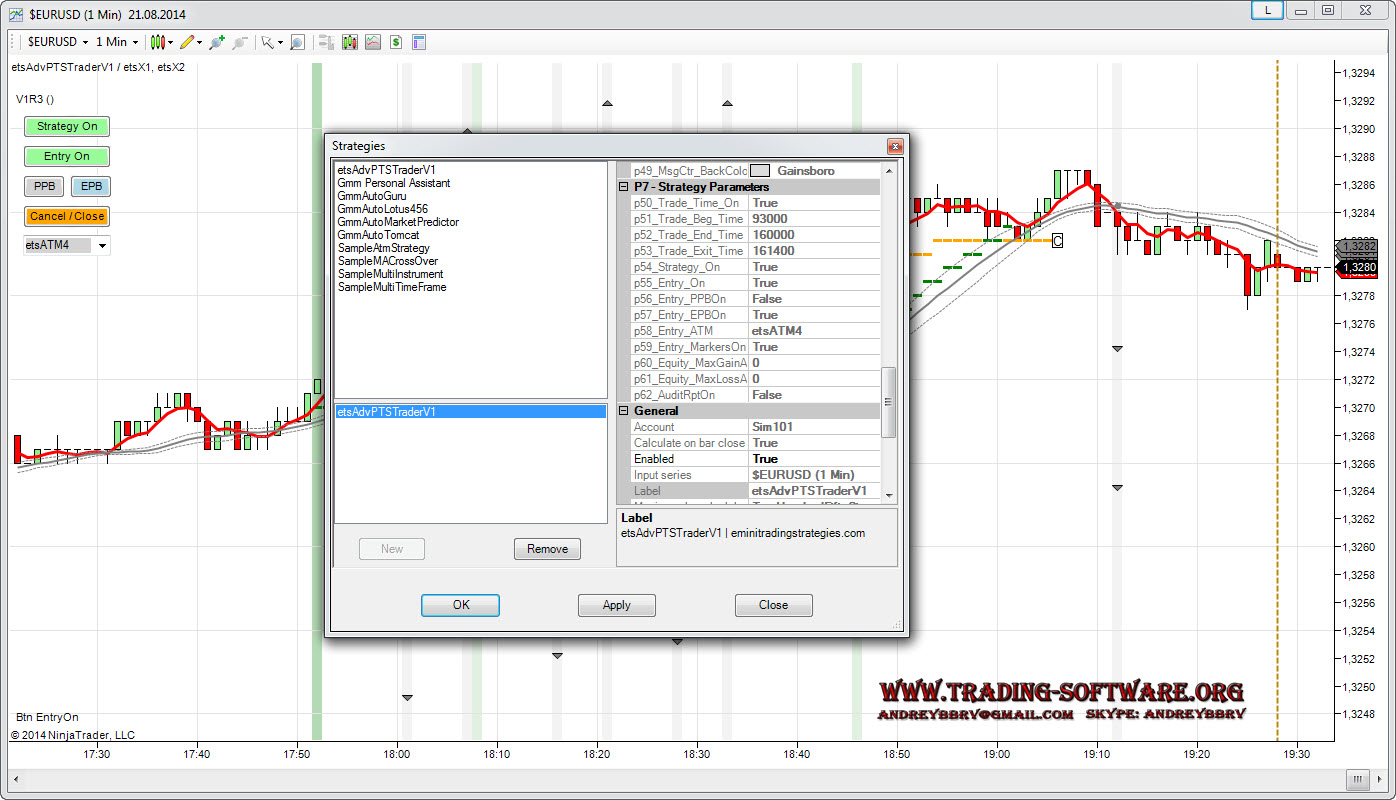The image size is (1396, 800).
Task: Open the etsATM4 dropdown on chart
Action: coord(102,245)
